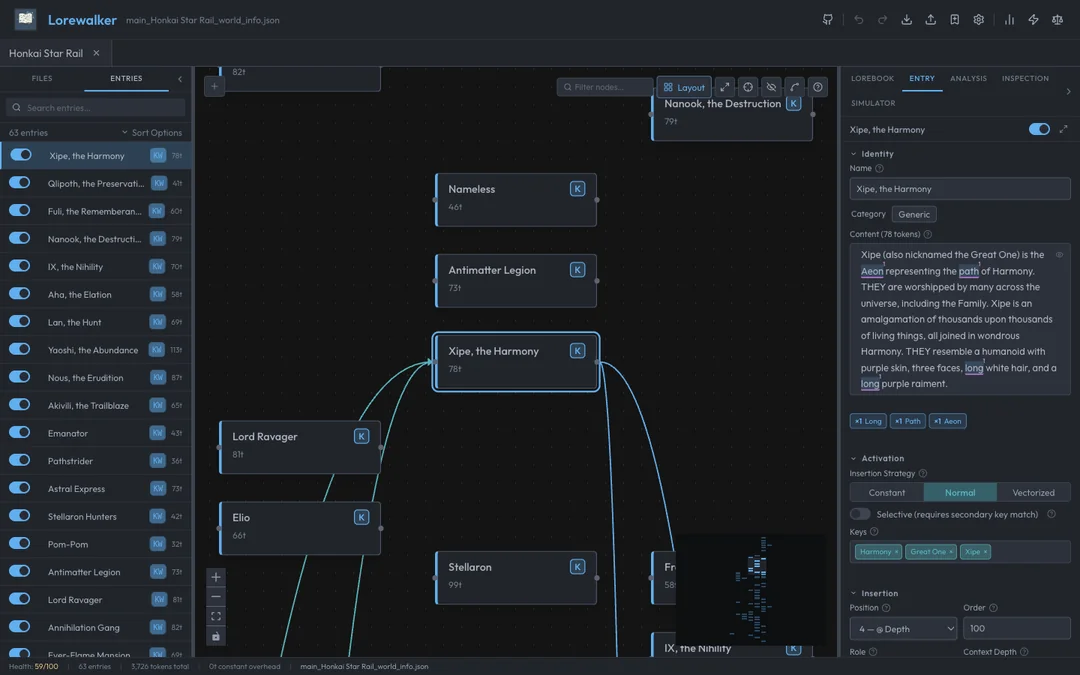The image size is (1080, 675).
Task: Click the Layout button in graph toolbar
Action: 684,87
